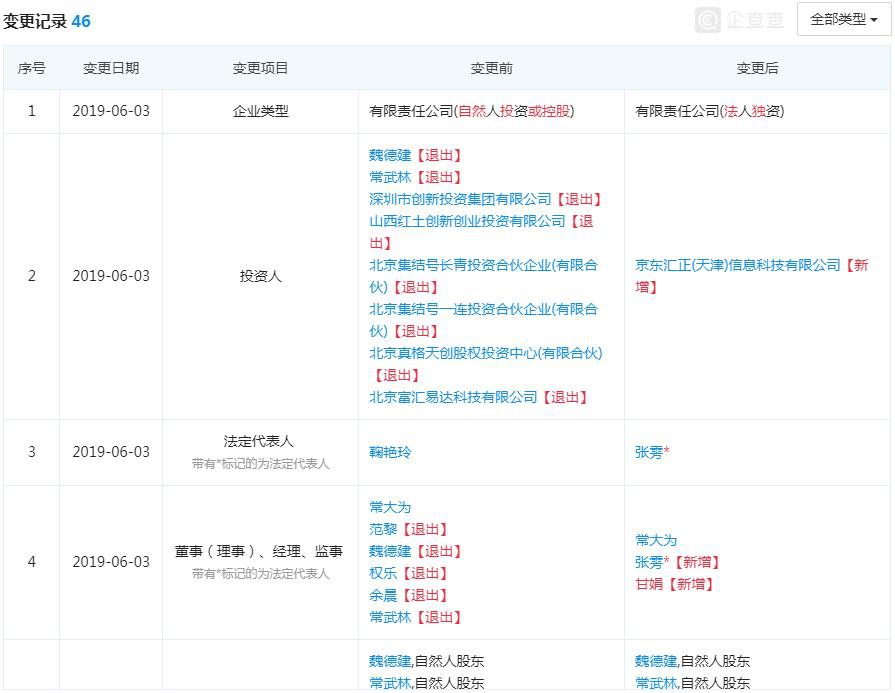Open 北京真格天创股权投资中心 link

tap(486, 353)
